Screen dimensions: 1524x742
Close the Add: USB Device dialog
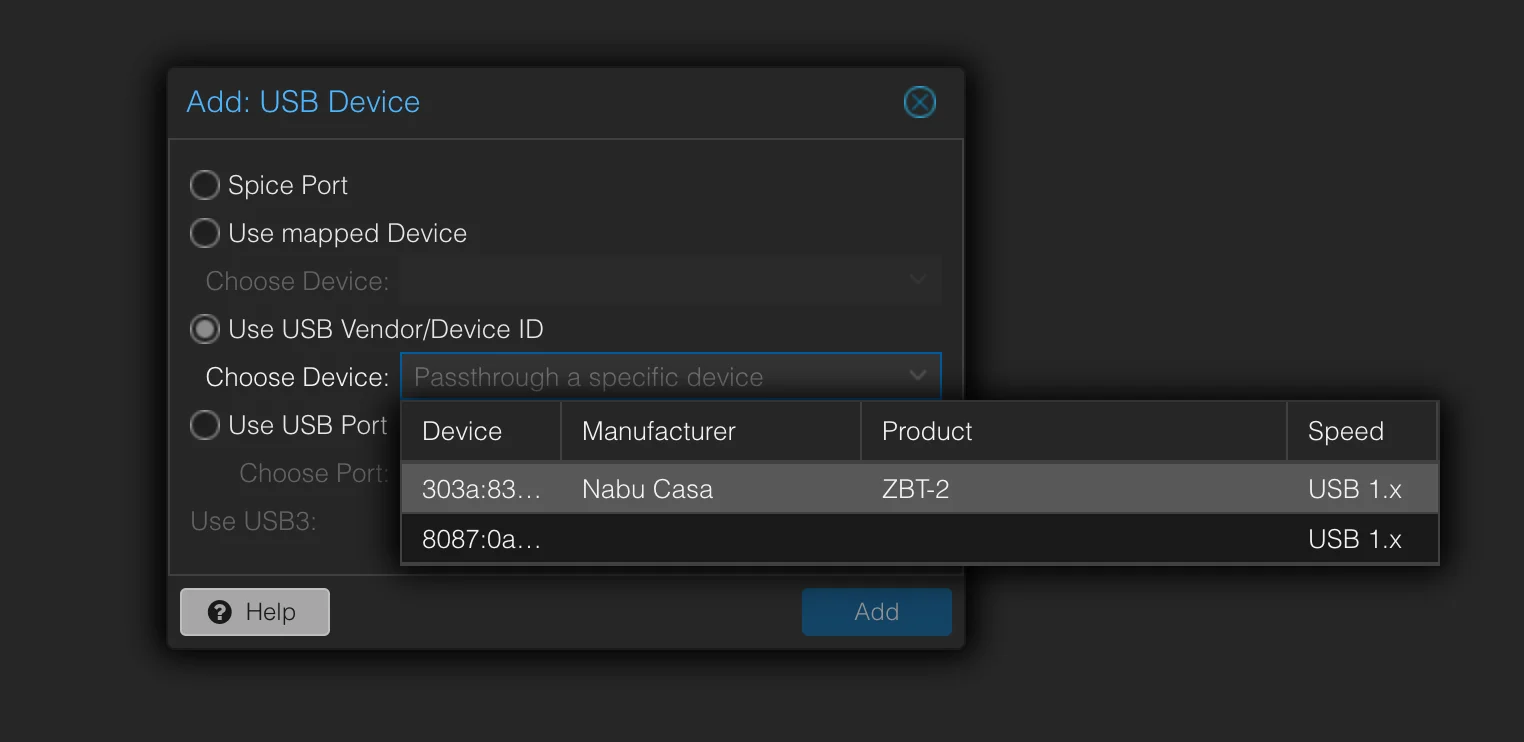pyautogui.click(x=919, y=102)
